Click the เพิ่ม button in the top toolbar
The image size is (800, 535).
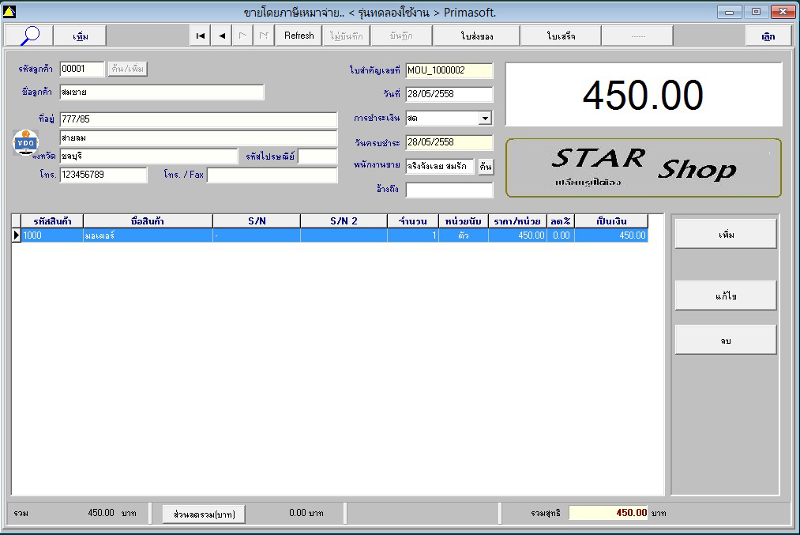click(x=80, y=36)
